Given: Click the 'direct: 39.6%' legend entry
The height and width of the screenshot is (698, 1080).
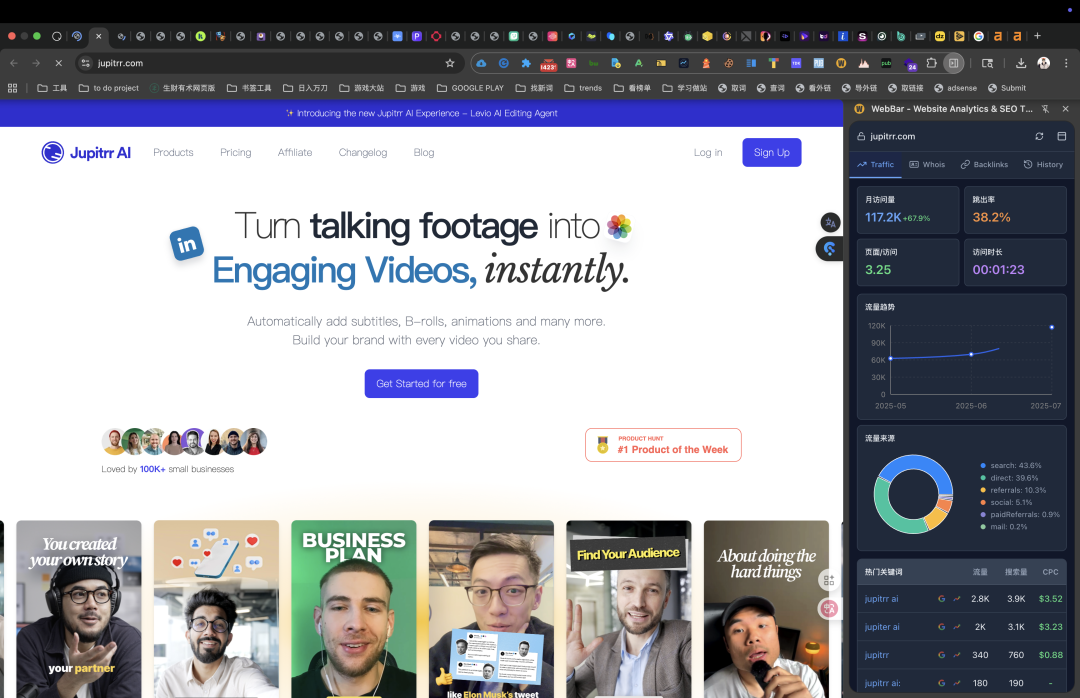Looking at the screenshot, I should (x=1009, y=478).
